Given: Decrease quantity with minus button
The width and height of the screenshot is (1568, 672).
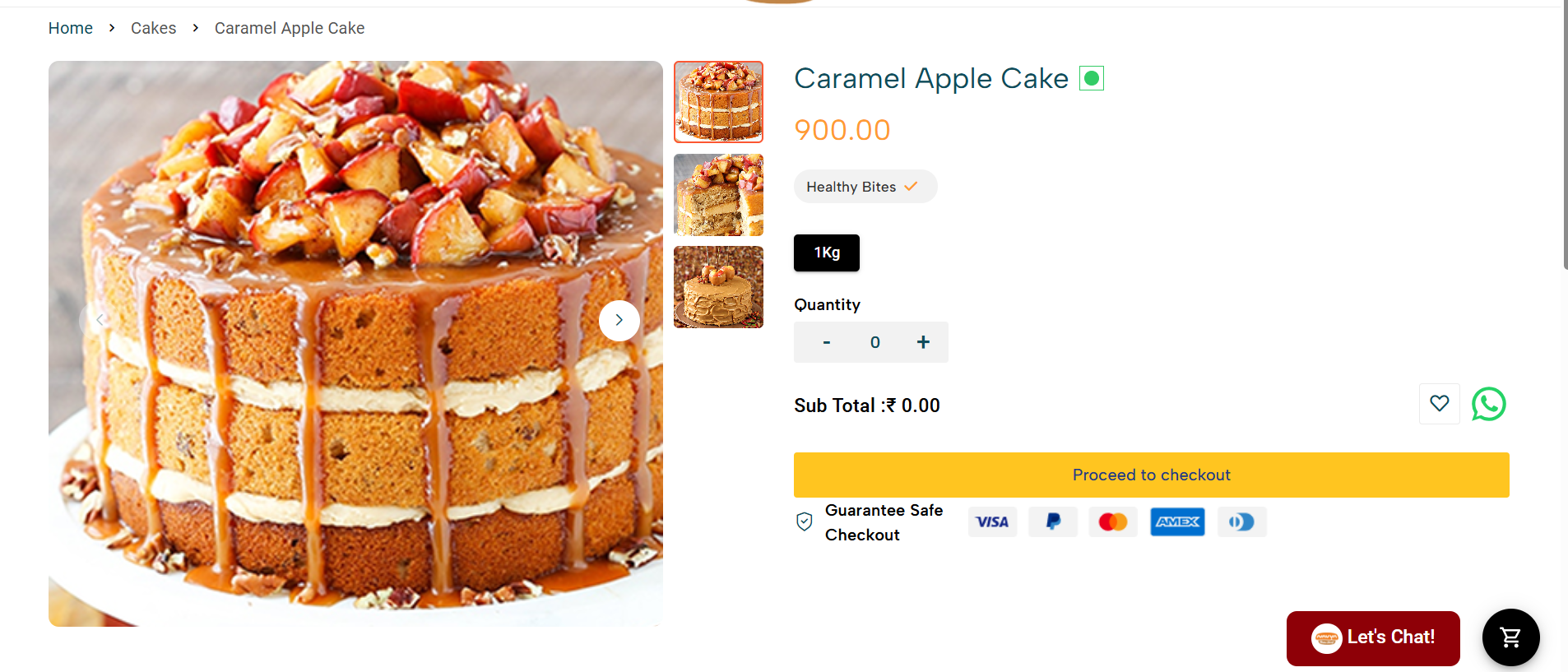Looking at the screenshot, I should [826, 342].
